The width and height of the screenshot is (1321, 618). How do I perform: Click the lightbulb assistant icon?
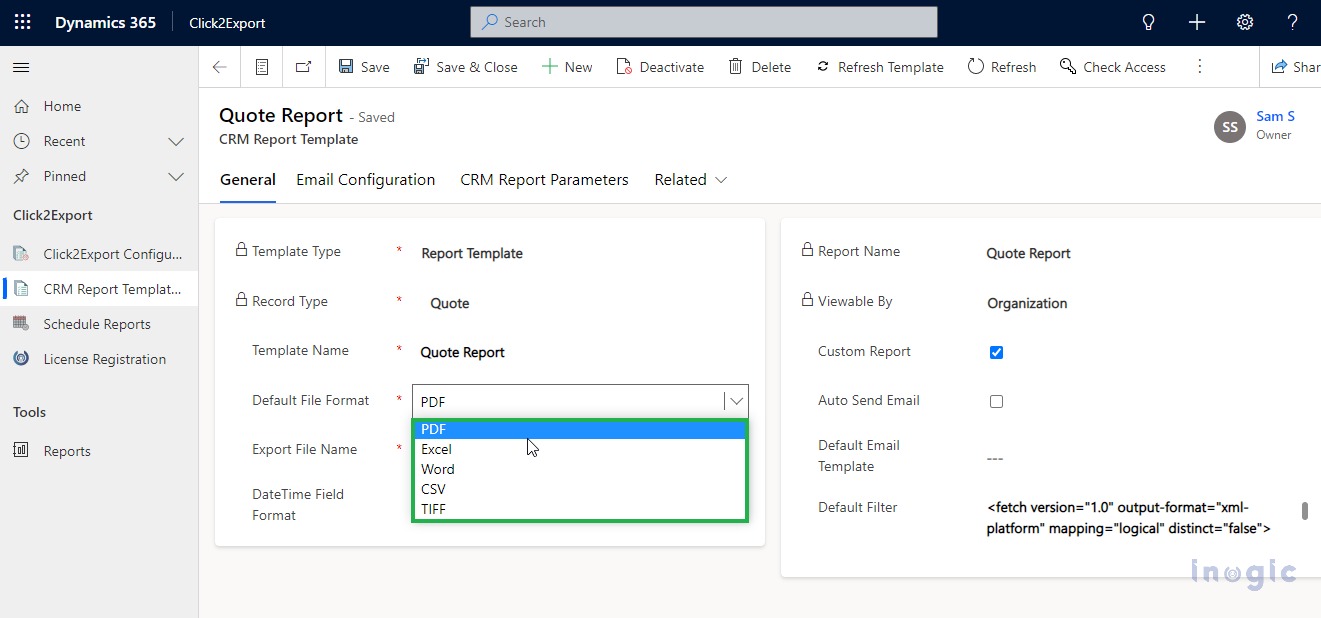[1149, 22]
